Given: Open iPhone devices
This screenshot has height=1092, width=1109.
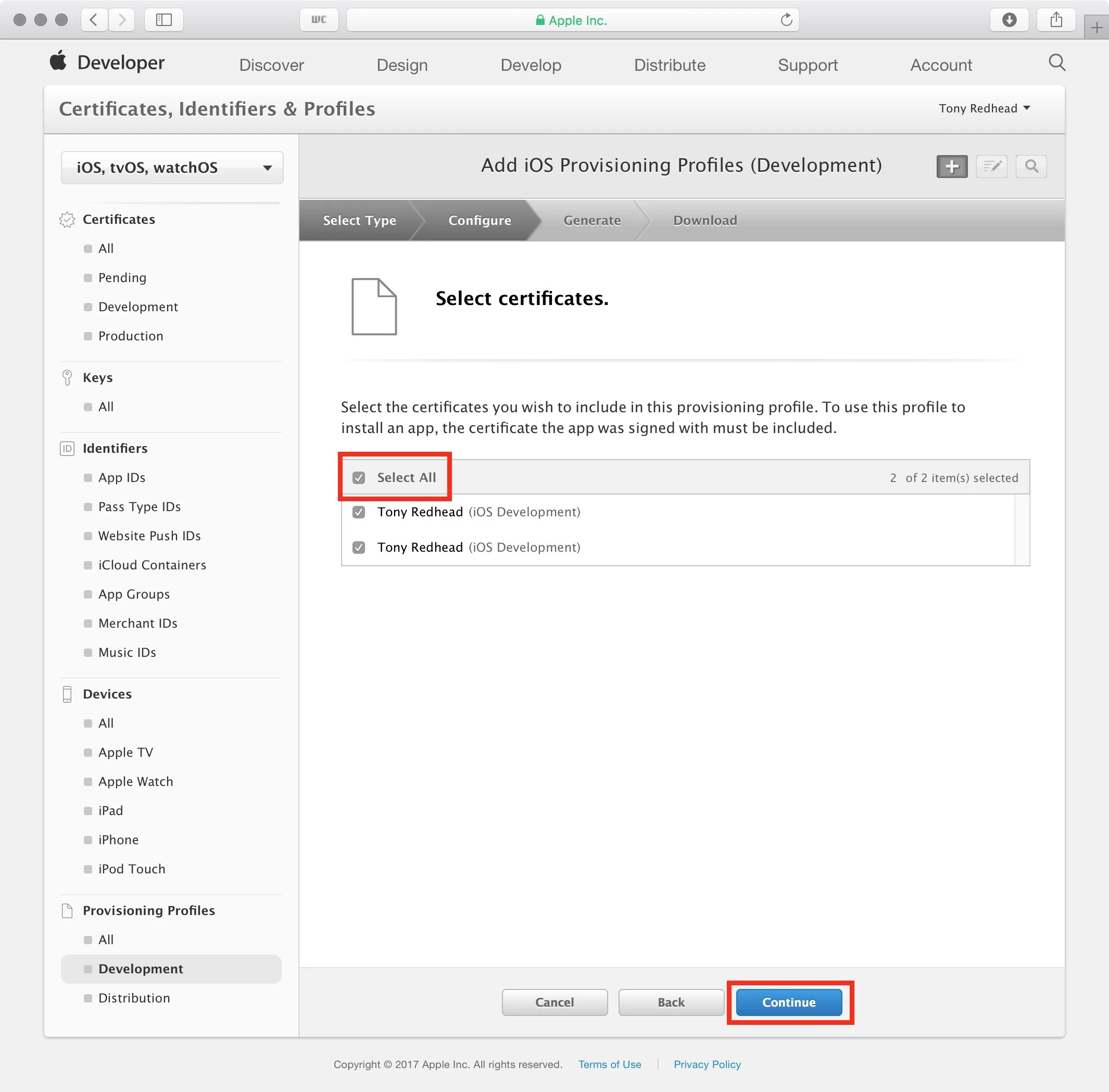Looking at the screenshot, I should (118, 840).
